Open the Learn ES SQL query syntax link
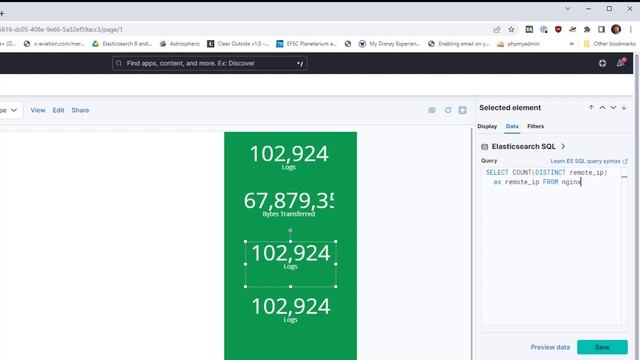This screenshot has height=360, width=640. point(589,161)
